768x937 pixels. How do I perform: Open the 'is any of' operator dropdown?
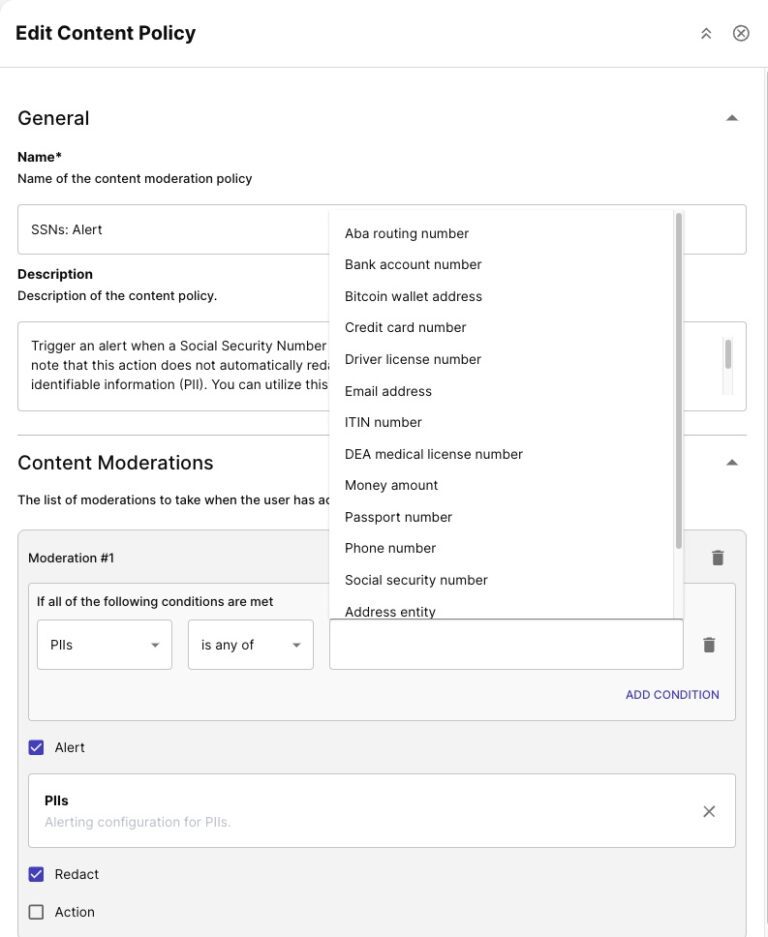pos(250,645)
